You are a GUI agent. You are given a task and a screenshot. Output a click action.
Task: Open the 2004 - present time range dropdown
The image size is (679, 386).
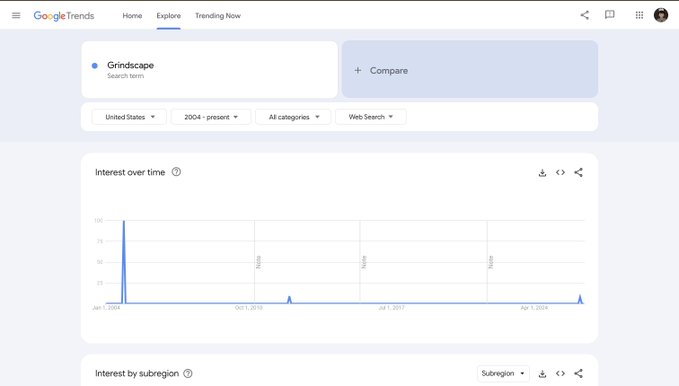pyautogui.click(x=211, y=117)
